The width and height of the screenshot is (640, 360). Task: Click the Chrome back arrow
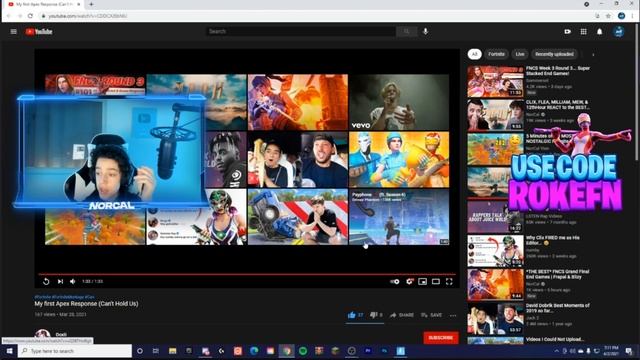[9, 16]
